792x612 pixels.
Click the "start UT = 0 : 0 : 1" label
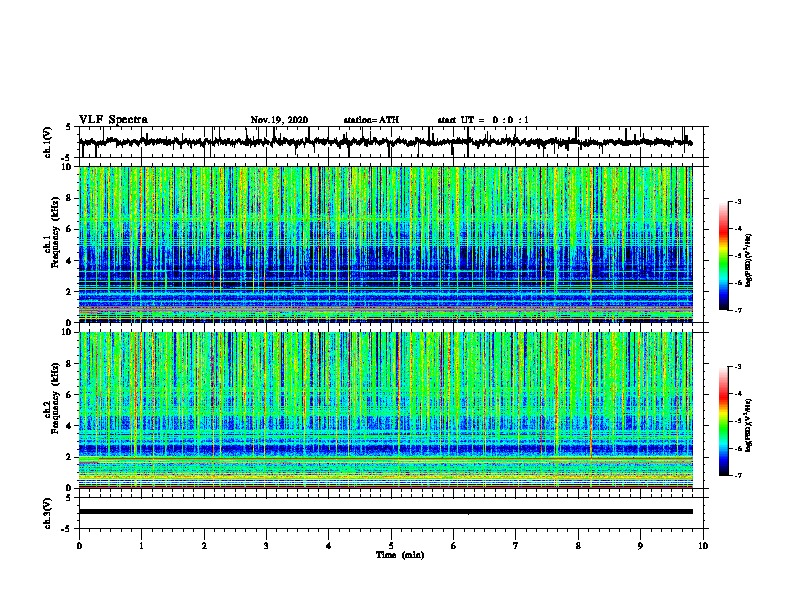pyautogui.click(x=483, y=120)
